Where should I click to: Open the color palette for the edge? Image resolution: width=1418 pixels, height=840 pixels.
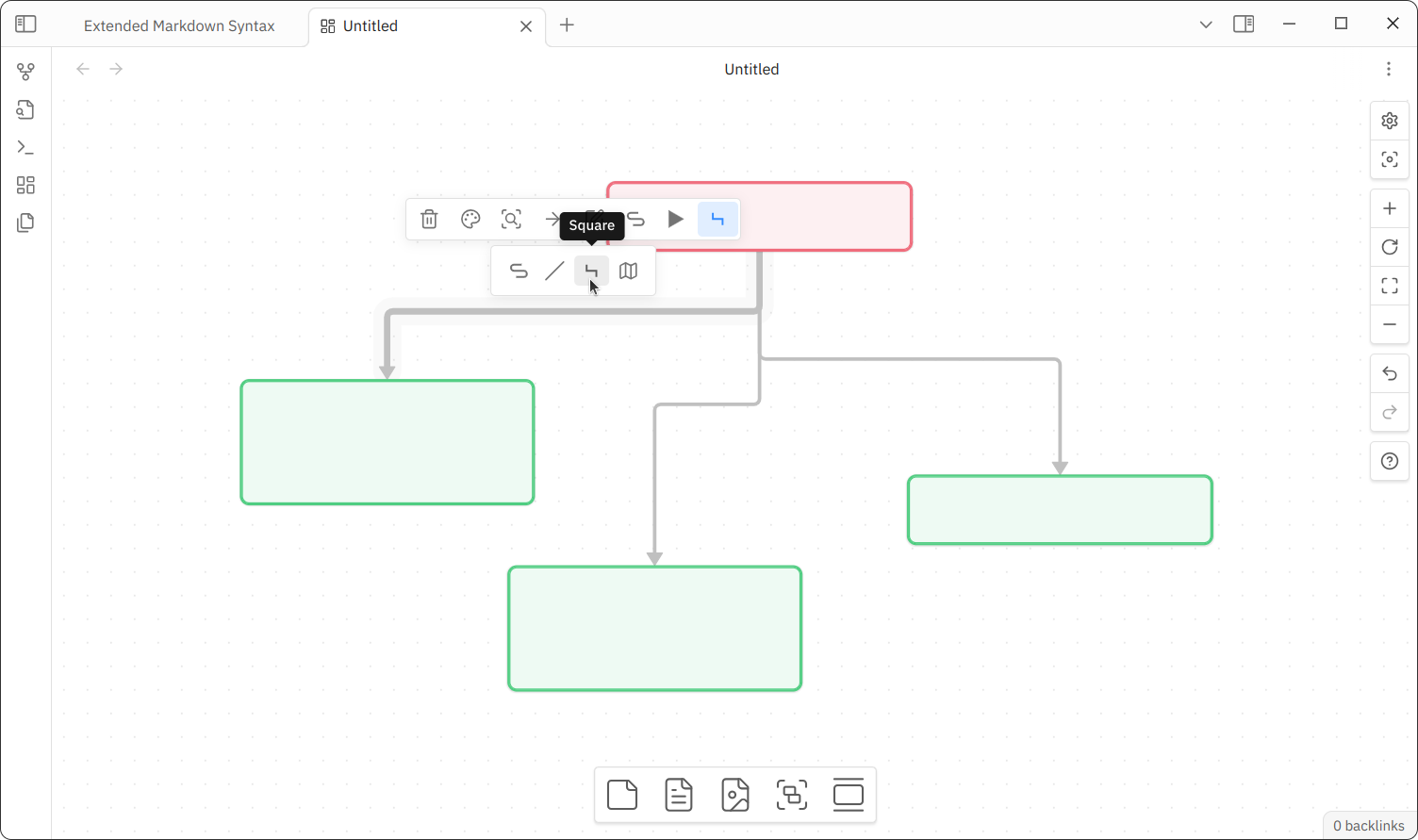tap(470, 220)
